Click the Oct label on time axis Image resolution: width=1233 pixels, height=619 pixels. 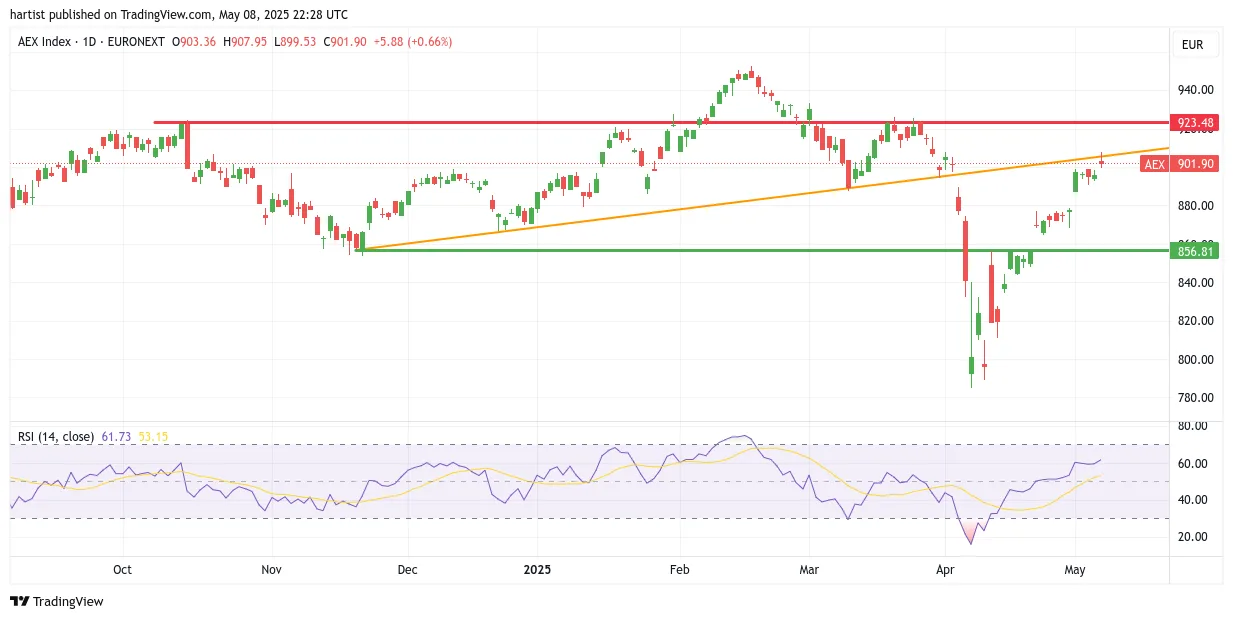click(x=122, y=570)
